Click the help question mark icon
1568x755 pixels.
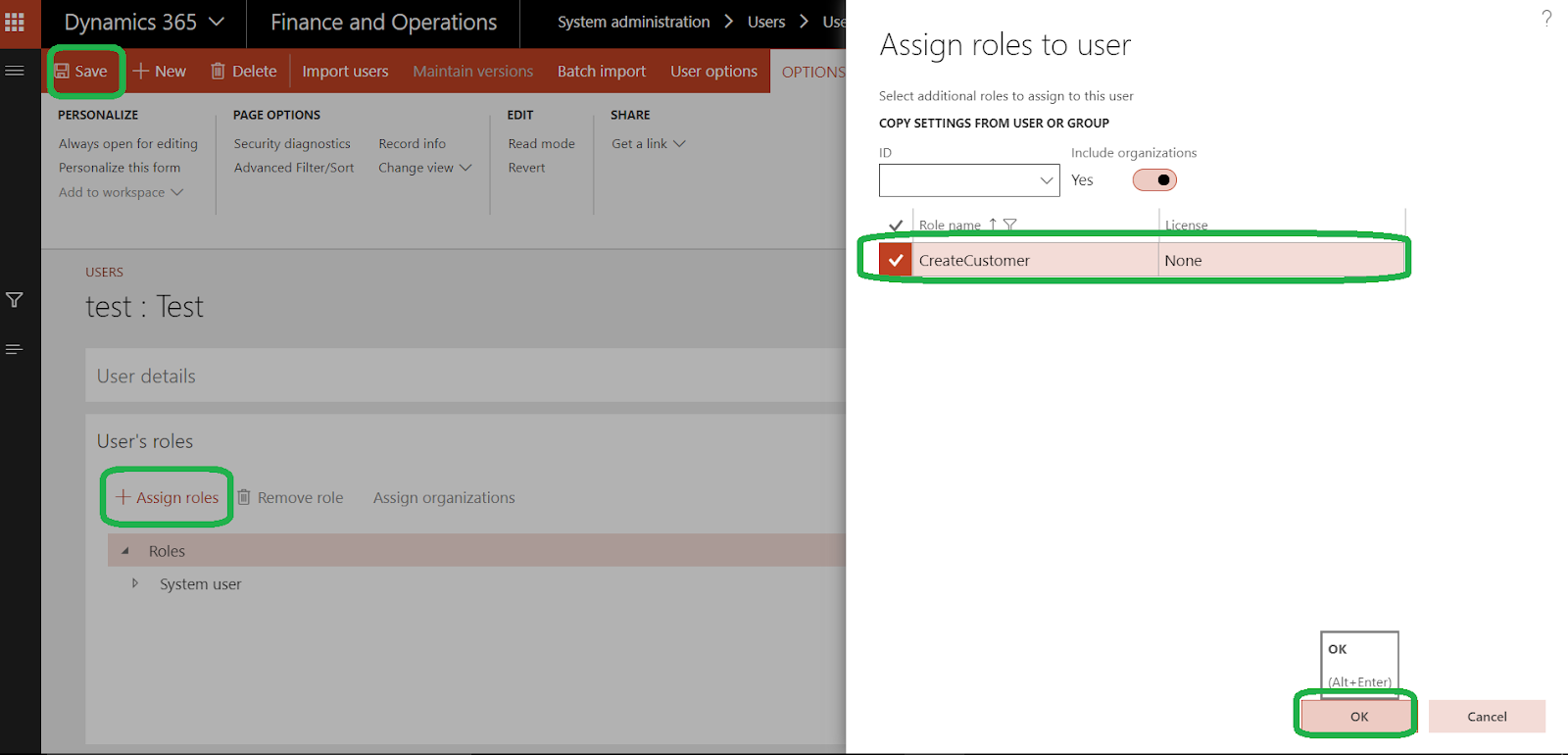[1546, 18]
